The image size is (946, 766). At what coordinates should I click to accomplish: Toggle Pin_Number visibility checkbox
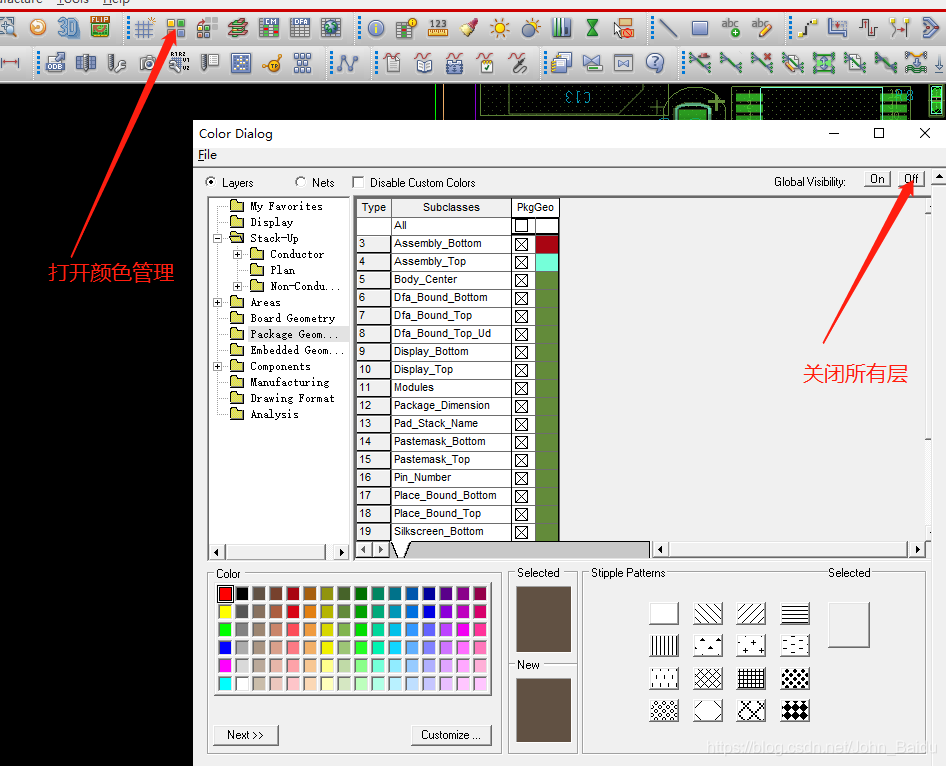pyautogui.click(x=522, y=478)
